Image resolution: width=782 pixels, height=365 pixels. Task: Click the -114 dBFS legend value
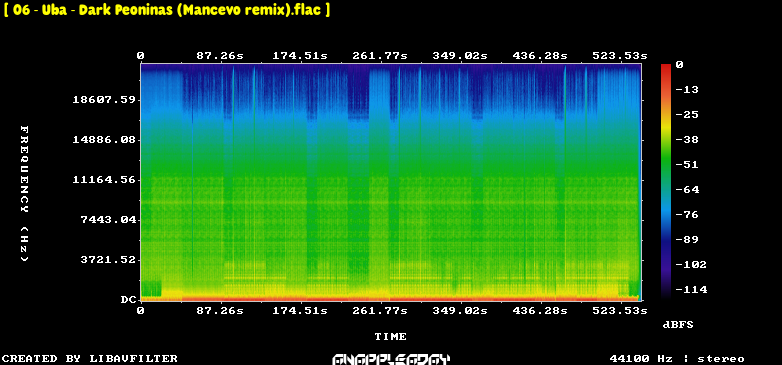click(x=691, y=290)
